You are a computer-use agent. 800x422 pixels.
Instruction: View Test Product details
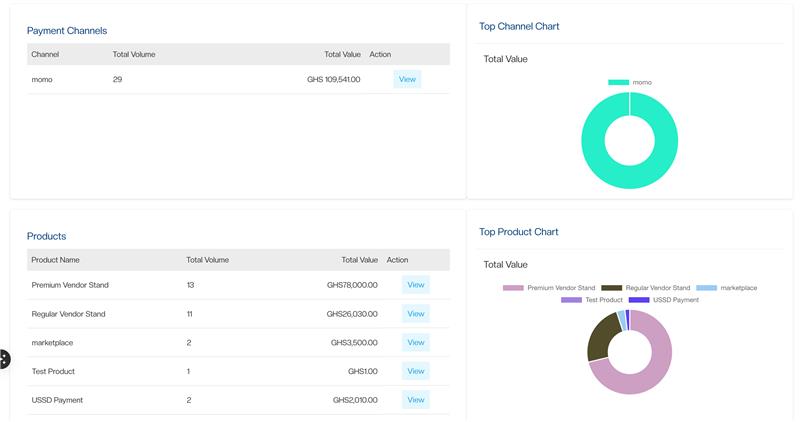(416, 371)
